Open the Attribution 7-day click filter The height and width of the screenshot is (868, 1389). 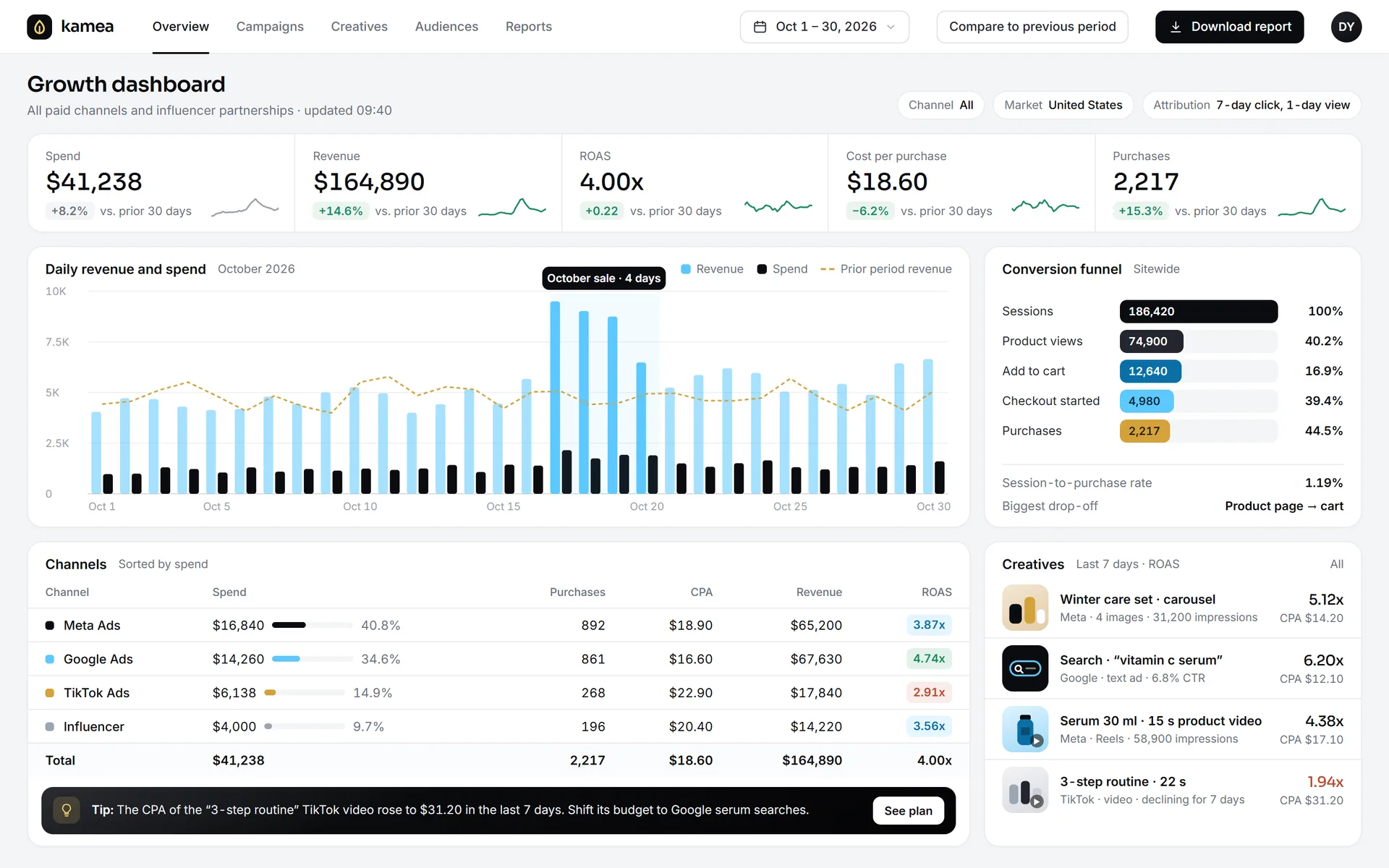(x=1252, y=105)
